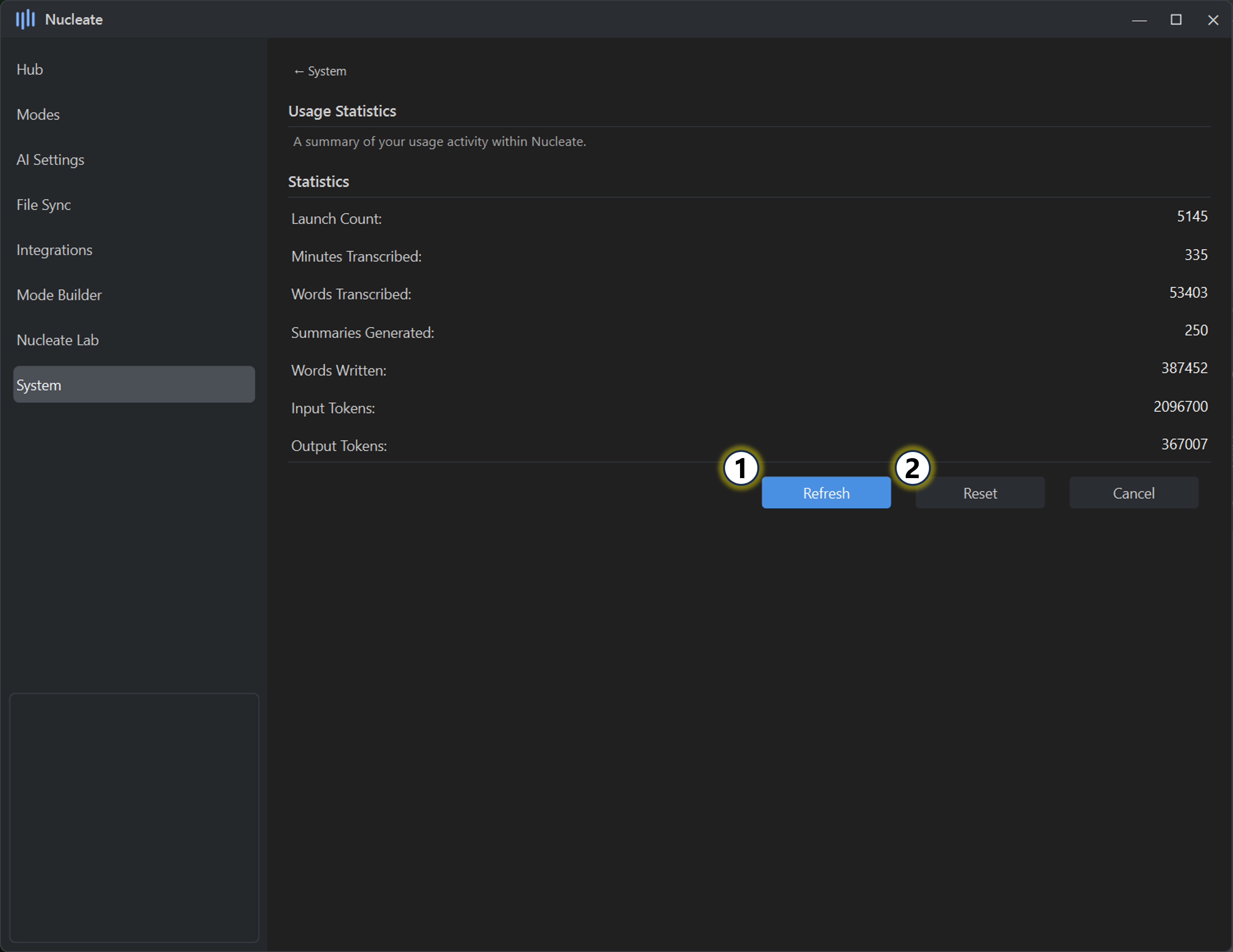Viewport: 1233px width, 952px height.
Task: Close the Nucleate window
Action: (x=1212, y=20)
